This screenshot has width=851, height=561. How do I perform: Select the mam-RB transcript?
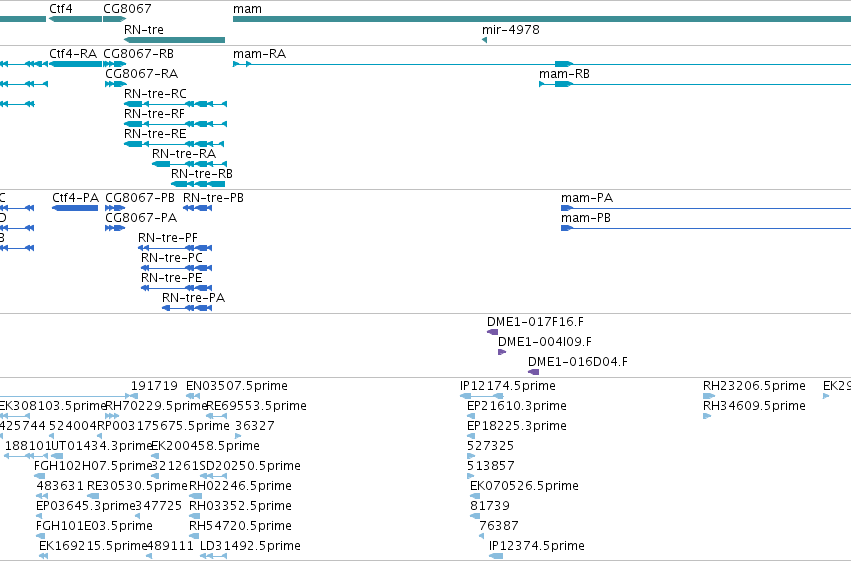695,84
